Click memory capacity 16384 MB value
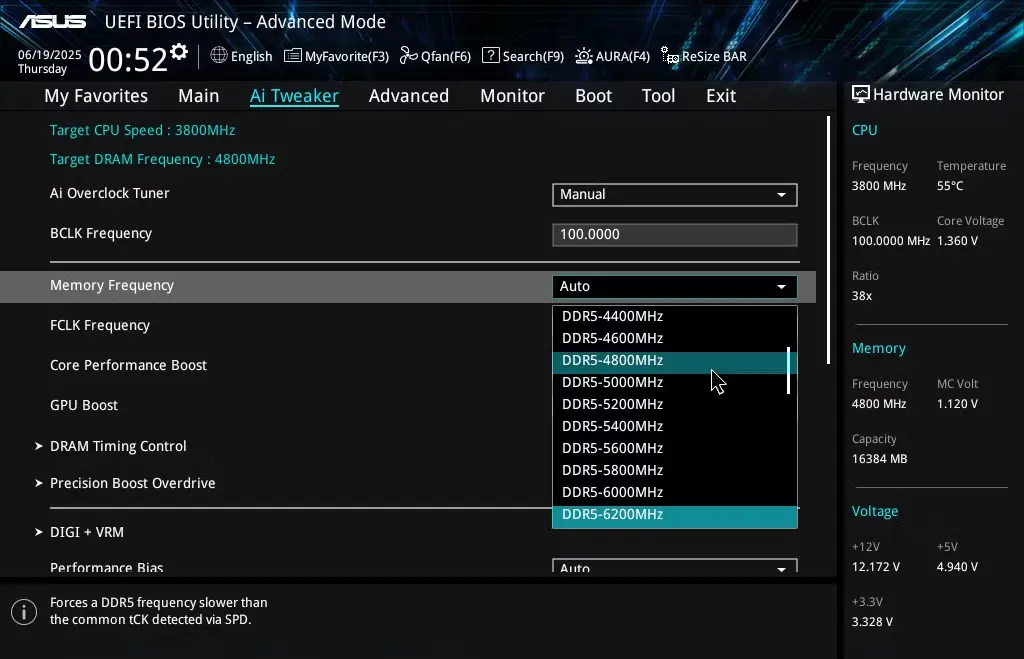 pos(879,459)
